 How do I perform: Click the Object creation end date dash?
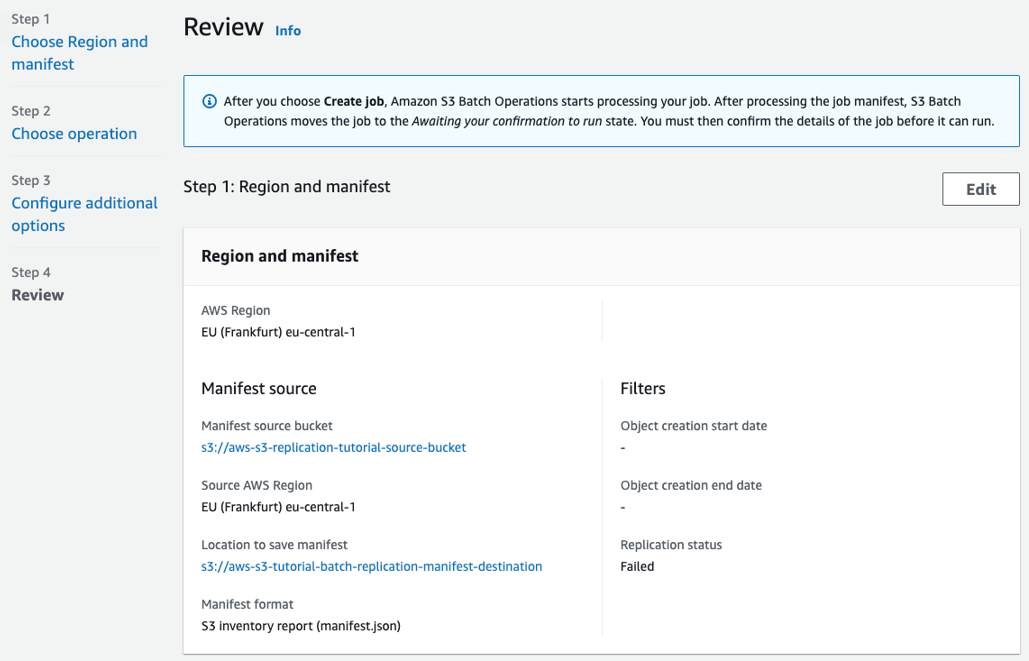(x=622, y=506)
